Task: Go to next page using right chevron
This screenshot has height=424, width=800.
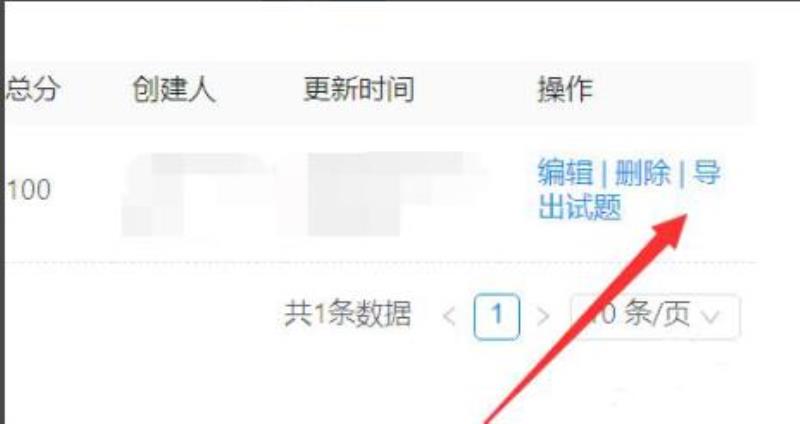Action: [x=543, y=316]
